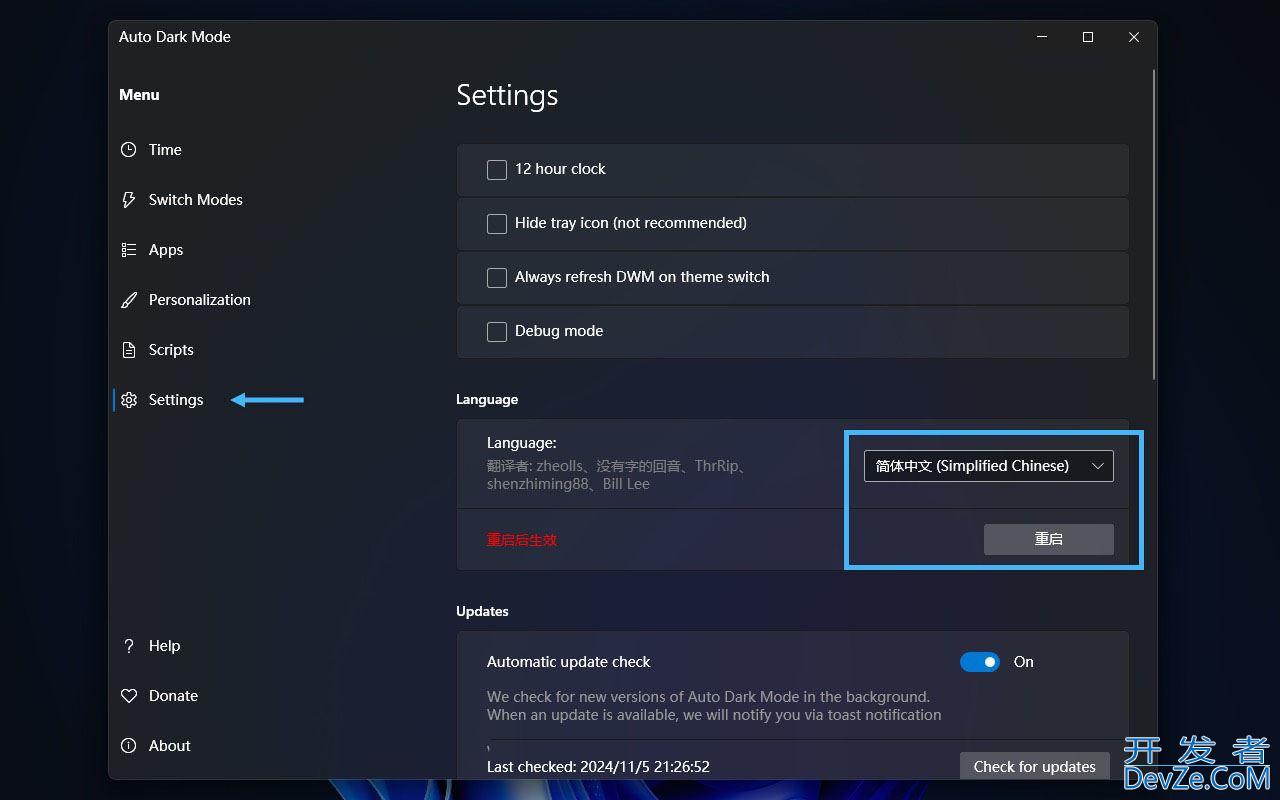Check Hide tray icon option
This screenshot has width=1280, height=800.
point(497,224)
